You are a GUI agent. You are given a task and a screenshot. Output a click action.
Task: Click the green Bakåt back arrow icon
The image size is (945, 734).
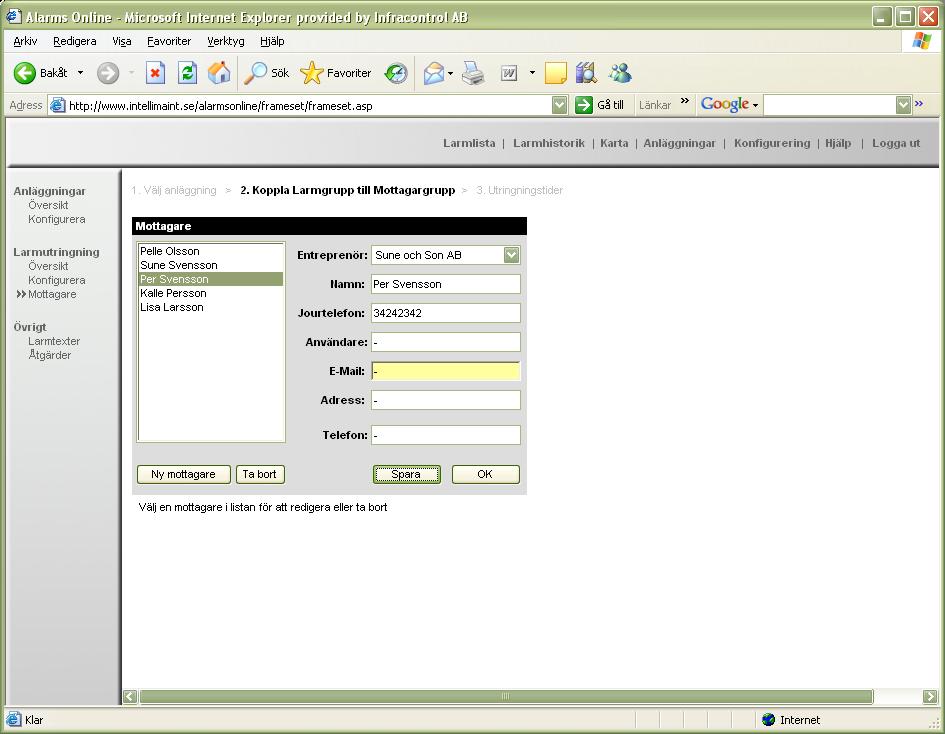click(x=25, y=73)
